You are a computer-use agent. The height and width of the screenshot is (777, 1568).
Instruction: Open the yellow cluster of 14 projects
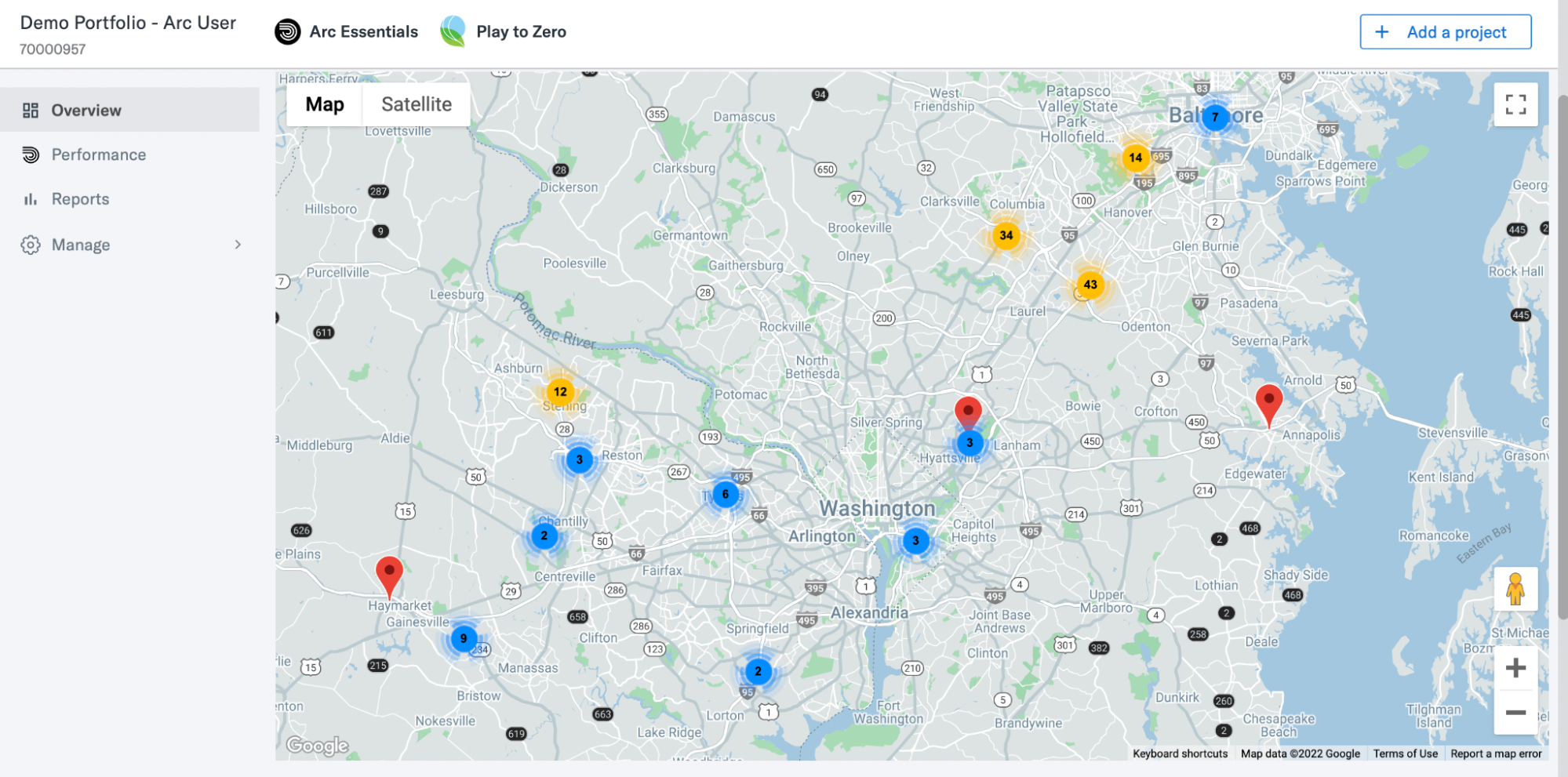click(1136, 158)
